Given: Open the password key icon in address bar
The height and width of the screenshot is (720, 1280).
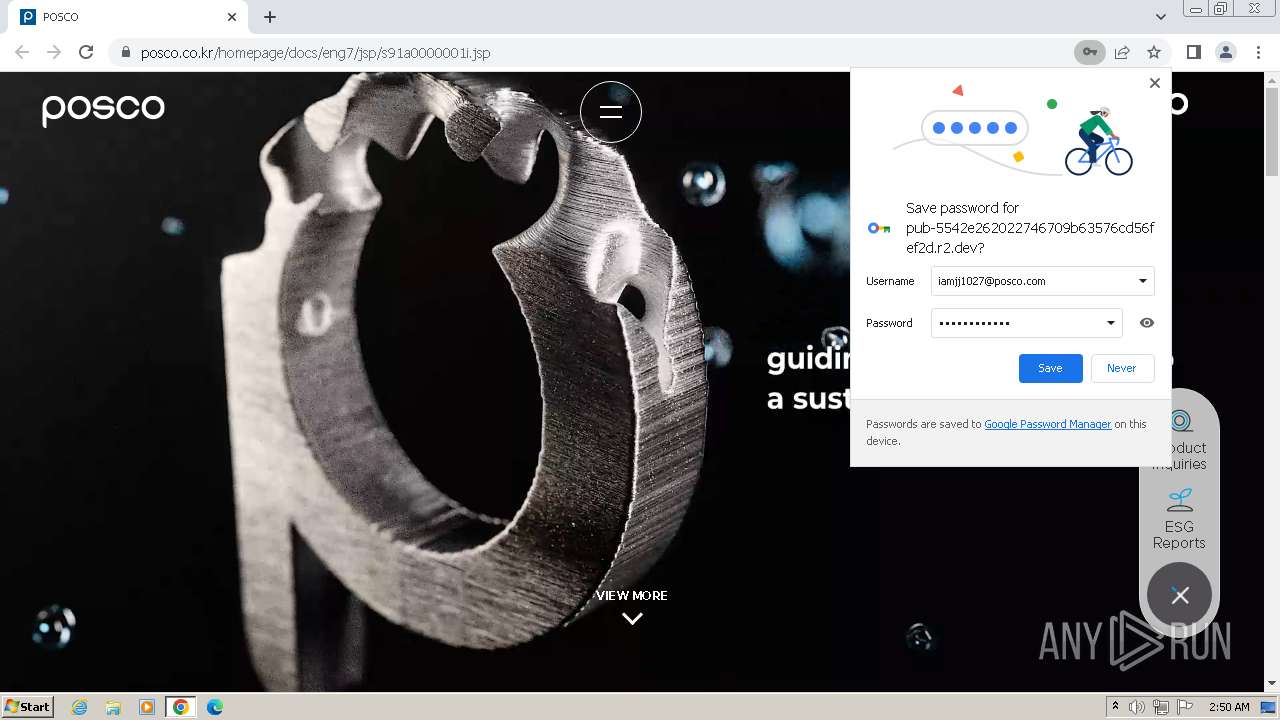Looking at the screenshot, I should pyautogui.click(x=1089, y=52).
